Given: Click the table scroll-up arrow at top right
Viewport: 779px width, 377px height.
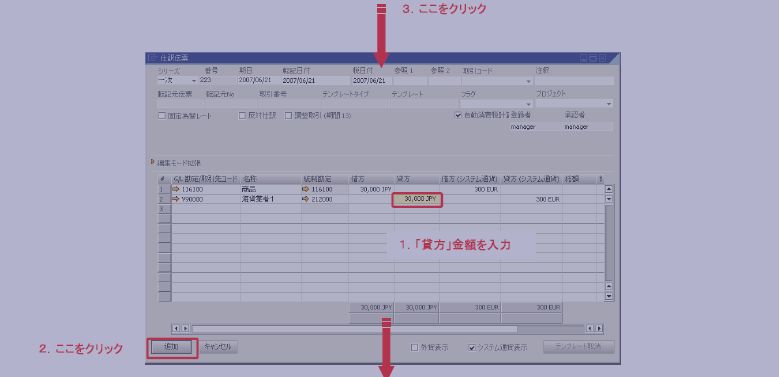Looking at the screenshot, I should click(x=609, y=189).
